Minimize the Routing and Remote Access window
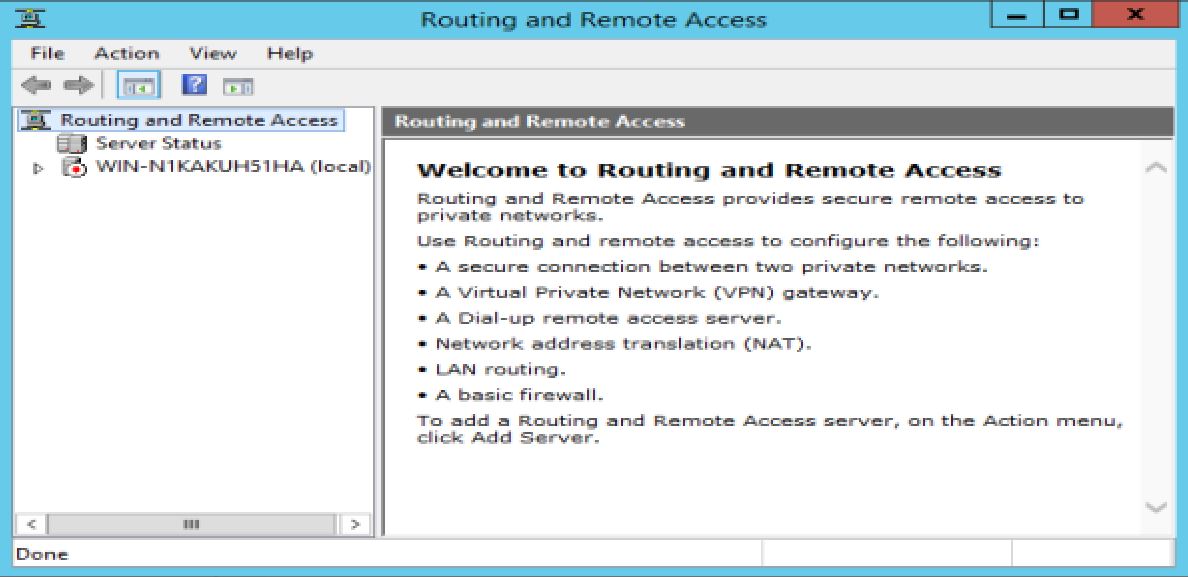Screen dimensions: 1188x577 coord(1019,15)
